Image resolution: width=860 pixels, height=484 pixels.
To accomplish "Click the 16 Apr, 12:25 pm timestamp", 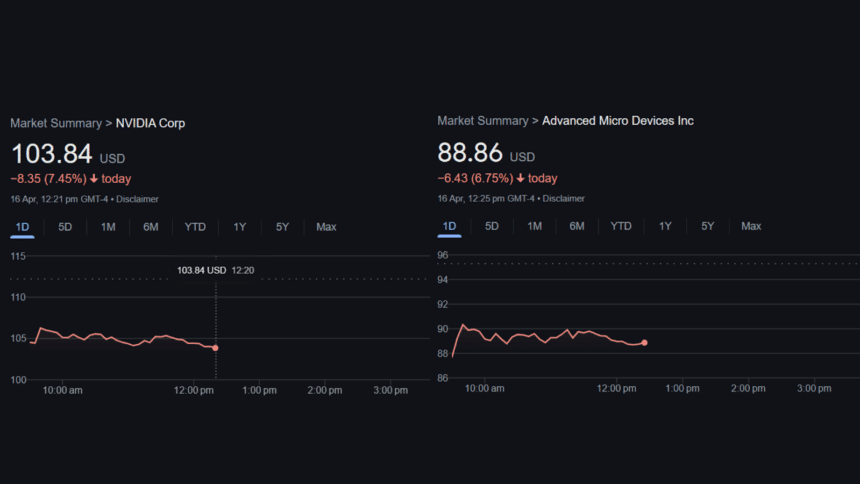I will pyautogui.click(x=486, y=199).
